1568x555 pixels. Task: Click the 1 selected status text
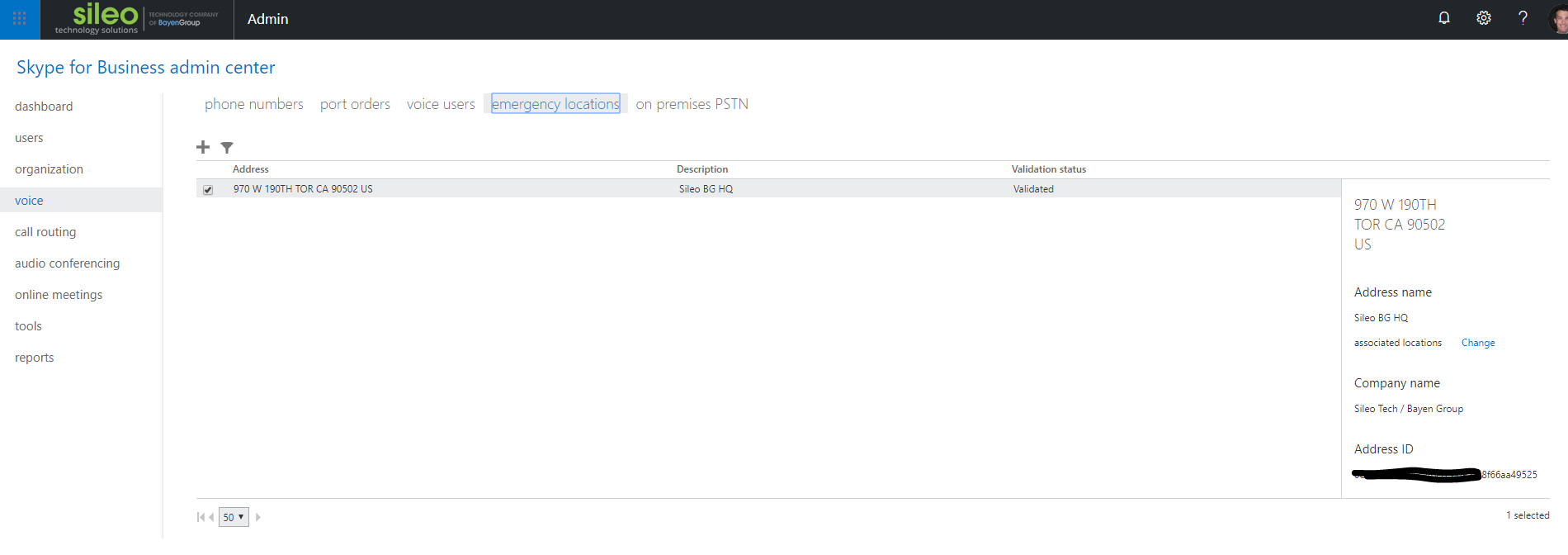(x=1528, y=515)
